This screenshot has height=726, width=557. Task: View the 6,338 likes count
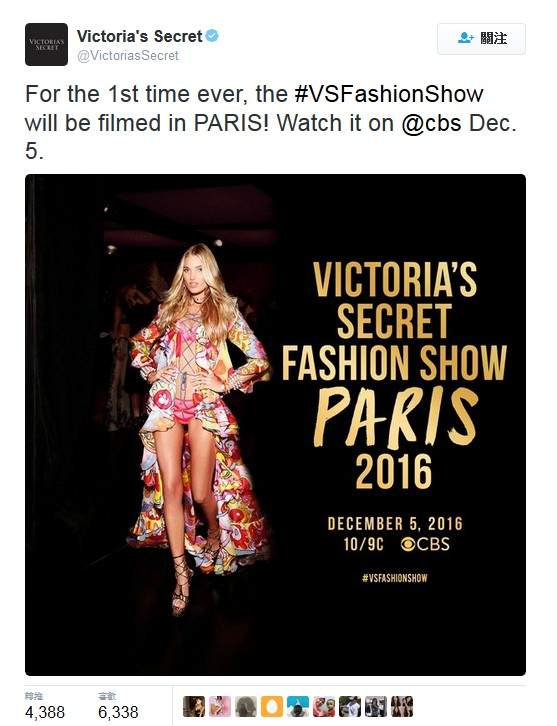[118, 711]
